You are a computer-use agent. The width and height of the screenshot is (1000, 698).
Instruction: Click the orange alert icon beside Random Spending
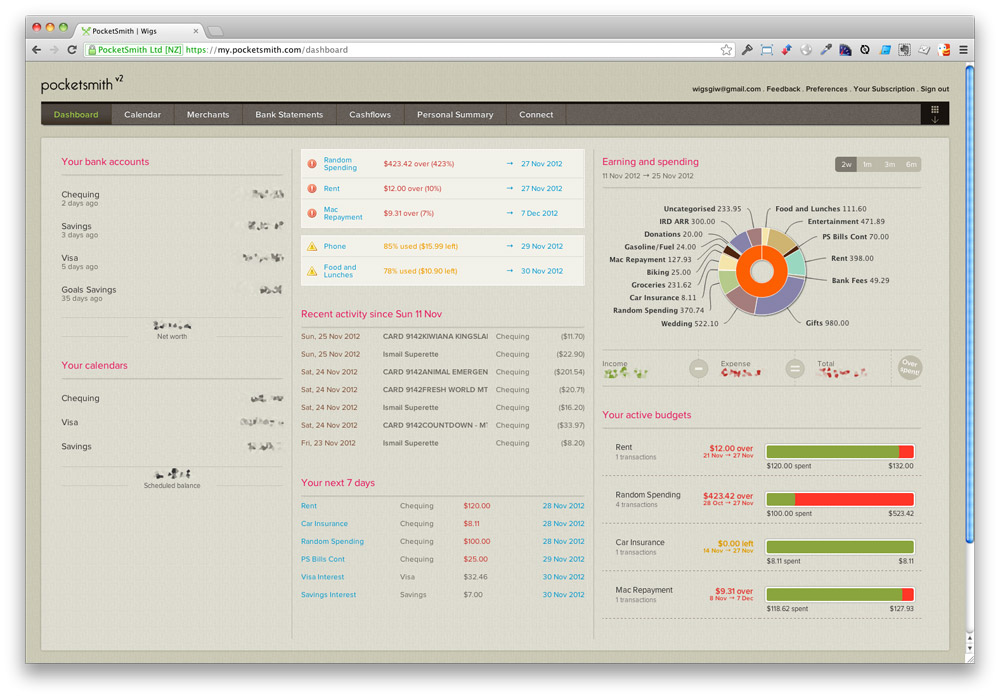[312, 164]
